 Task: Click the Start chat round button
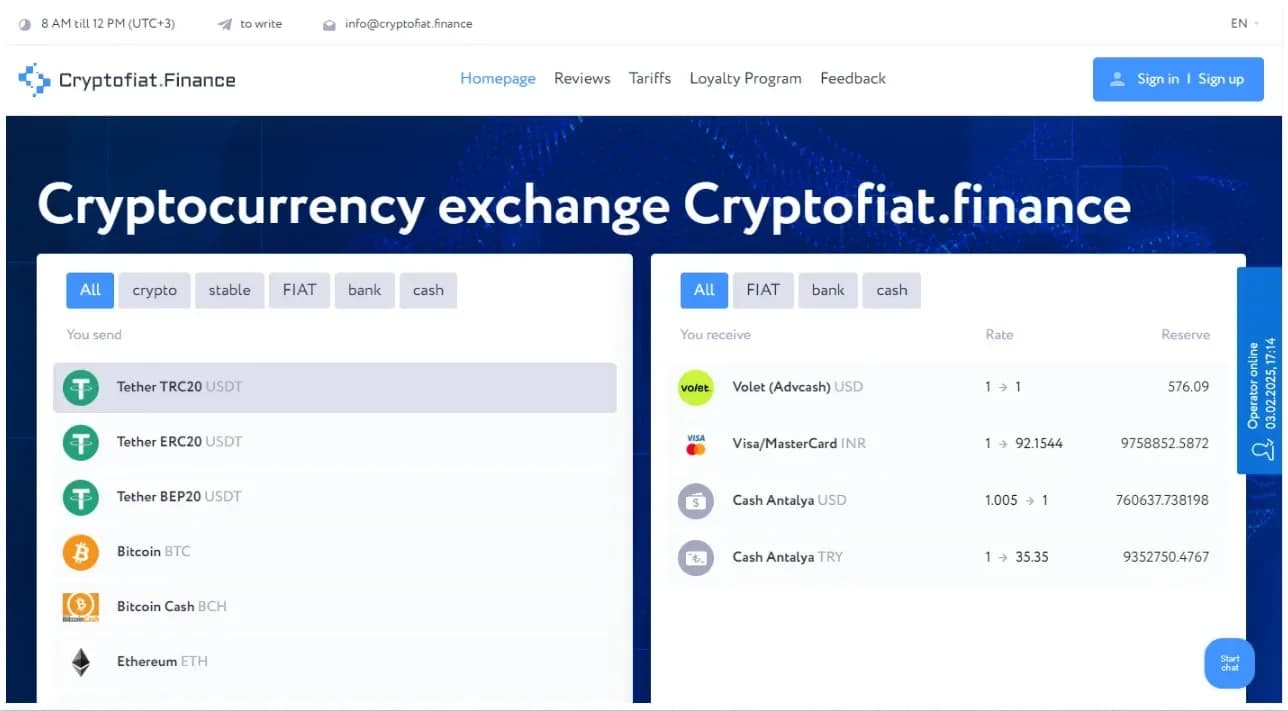coord(1229,663)
